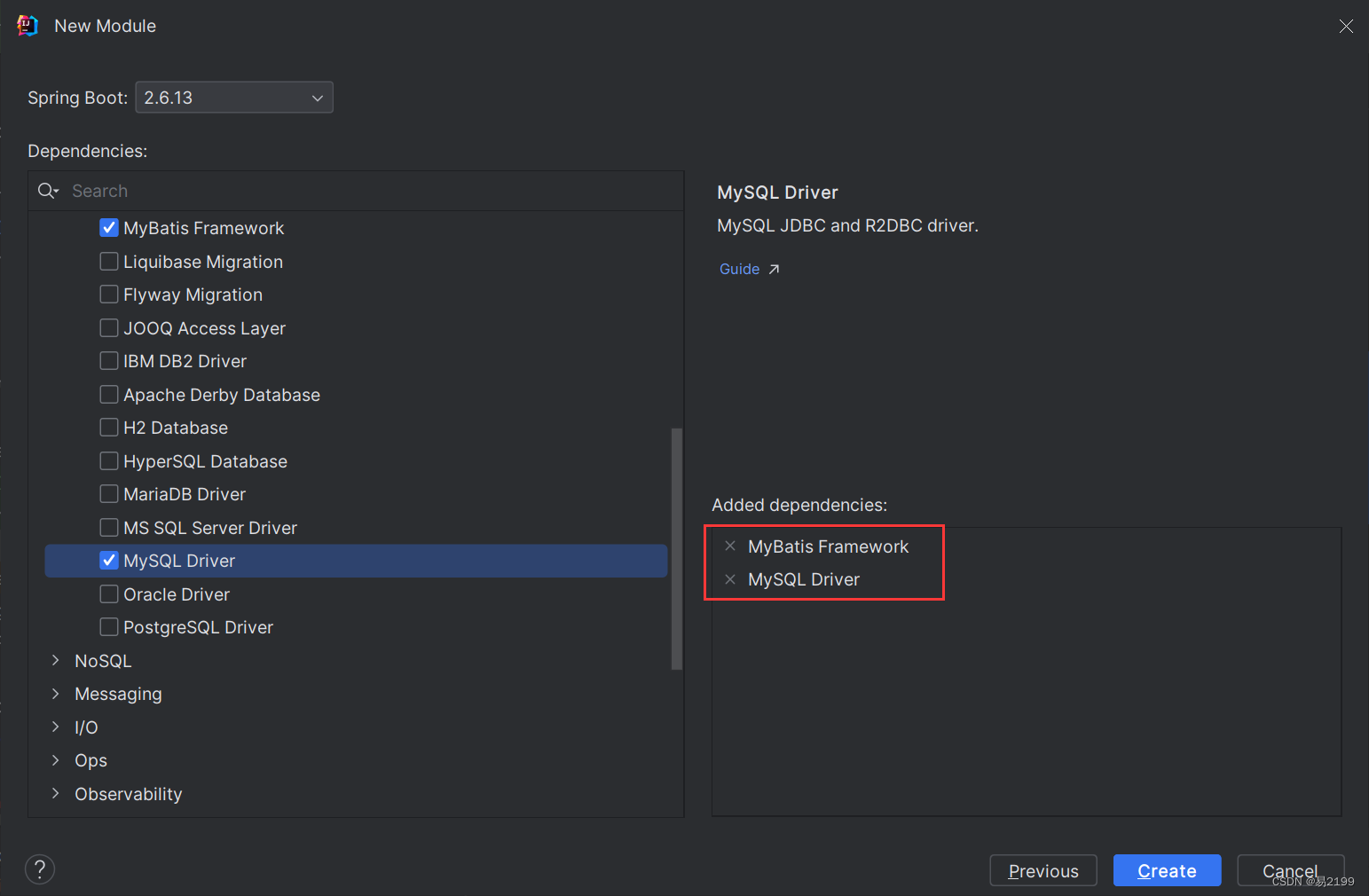The height and width of the screenshot is (896, 1369).
Task: Remove MySQL Driver from added dependencies
Action: pyautogui.click(x=729, y=579)
